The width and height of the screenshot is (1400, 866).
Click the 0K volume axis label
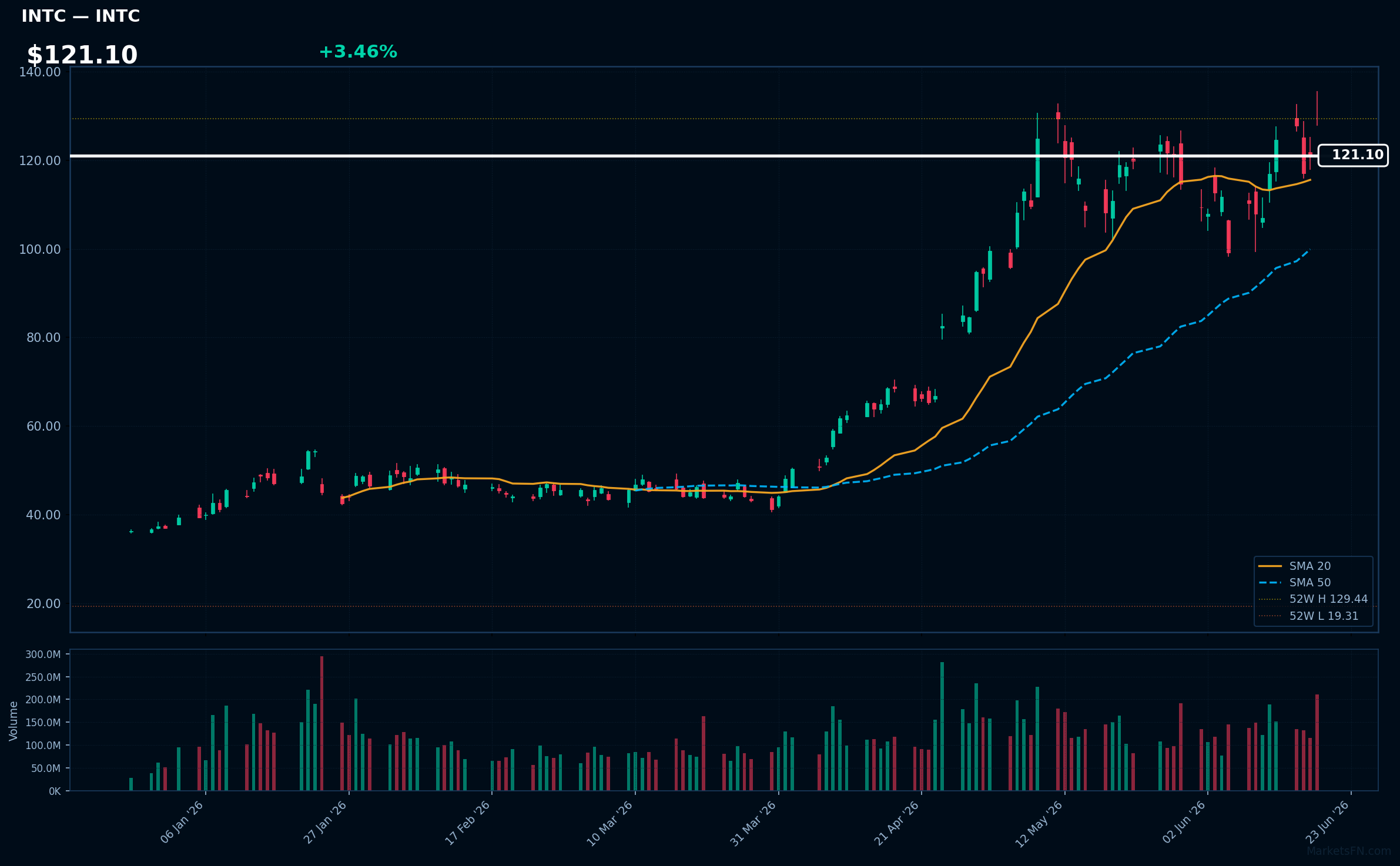55,791
